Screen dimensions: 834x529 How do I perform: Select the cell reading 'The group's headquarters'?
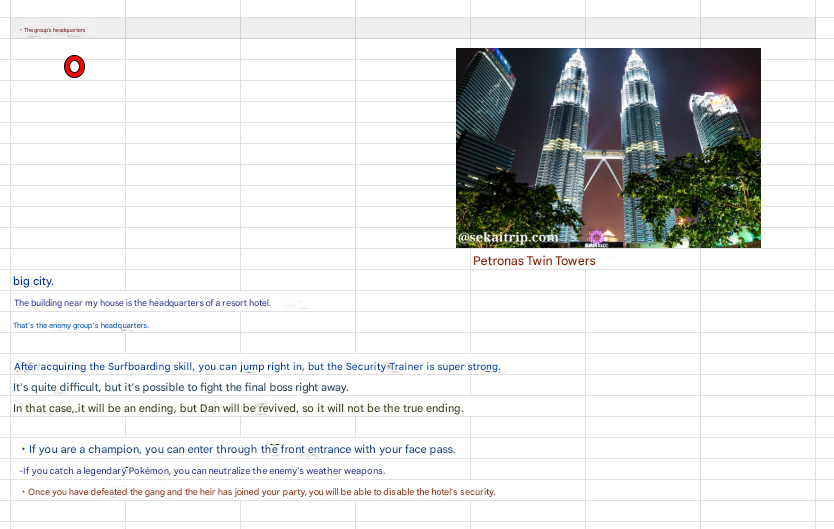coord(68,30)
